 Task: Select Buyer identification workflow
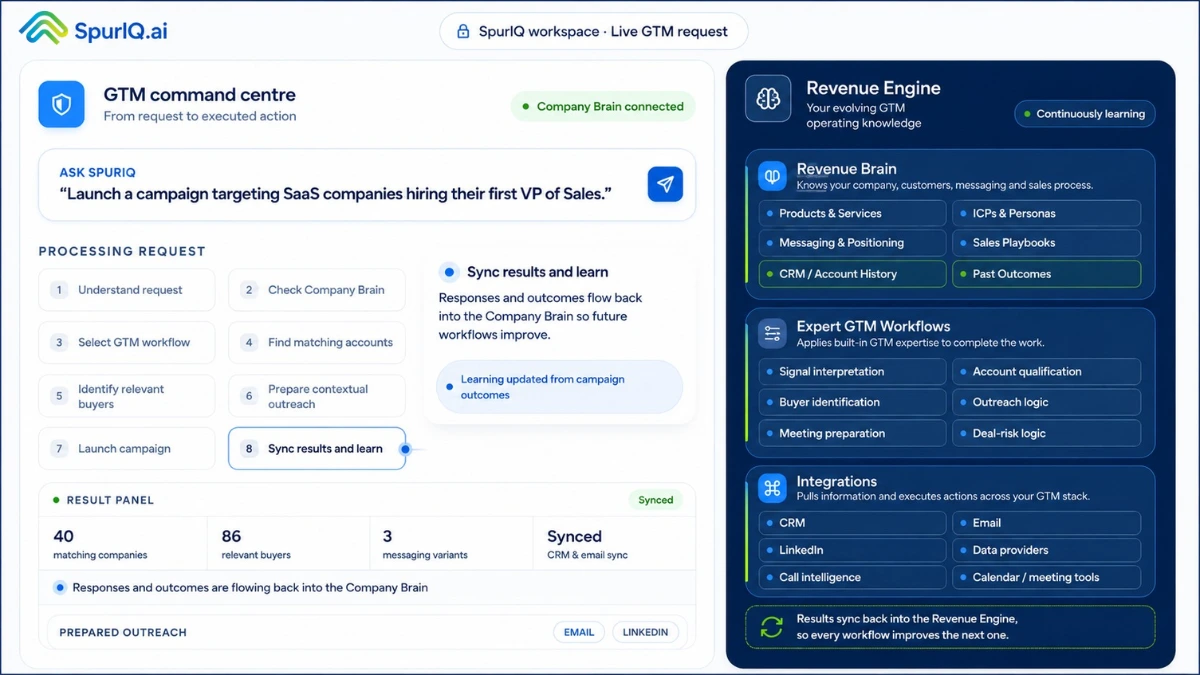click(x=852, y=402)
